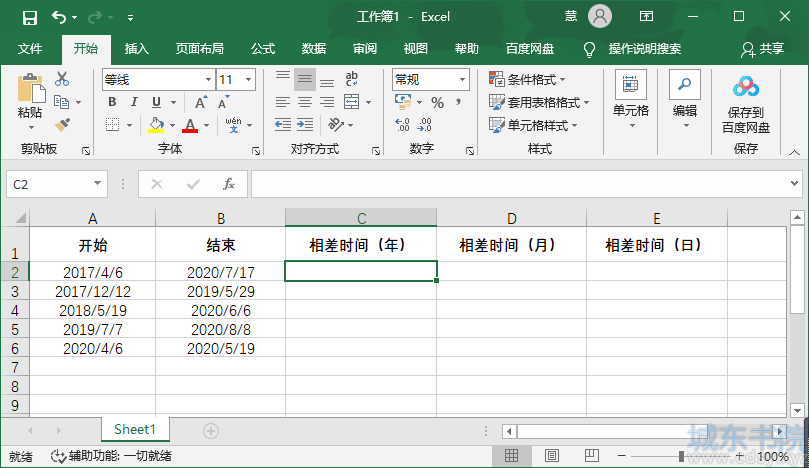Collapse the ribbon with the chevron
This screenshot has height=468, width=809.
pyautogui.click(x=795, y=152)
